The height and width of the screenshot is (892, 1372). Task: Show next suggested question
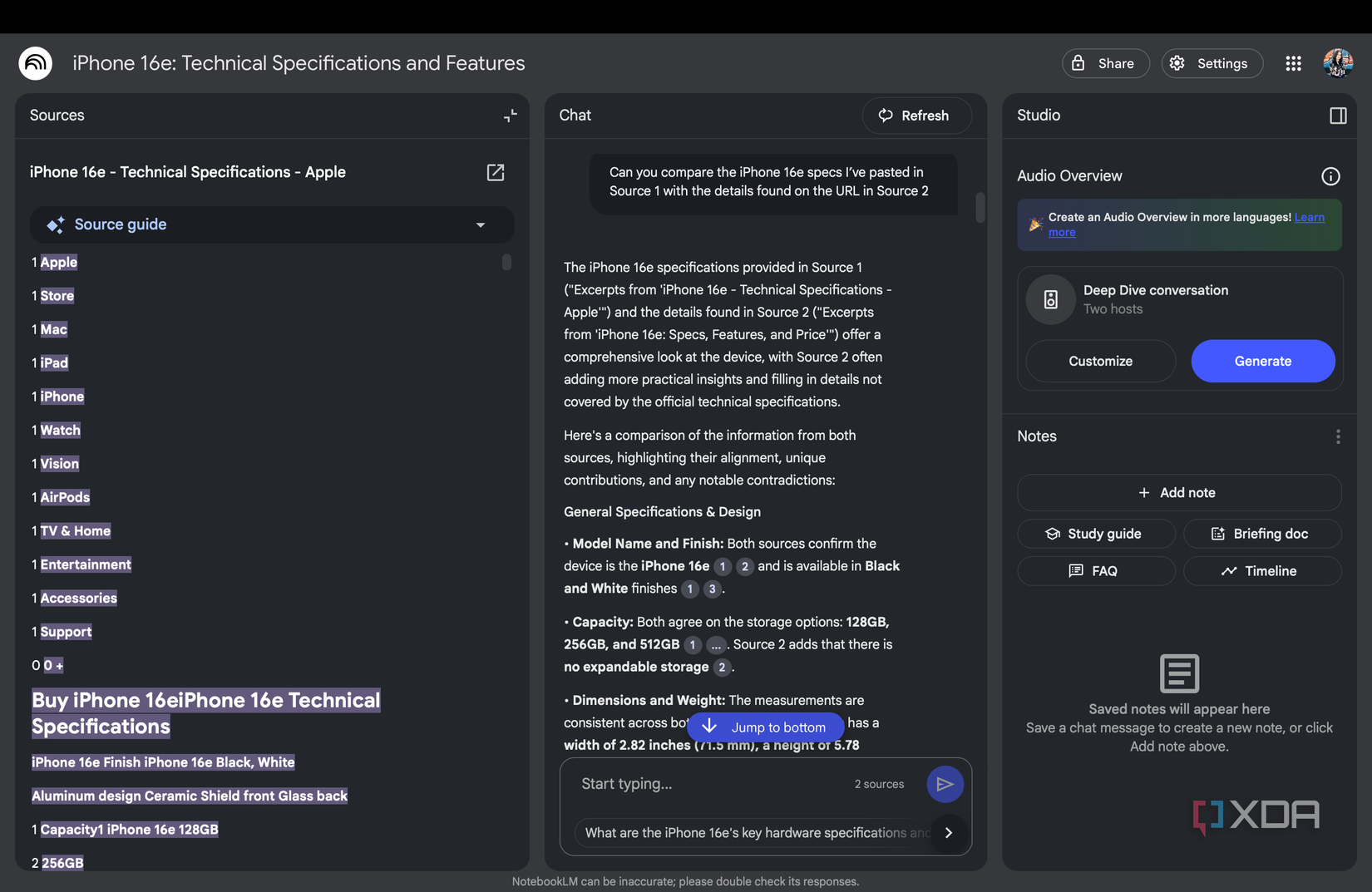tap(949, 832)
